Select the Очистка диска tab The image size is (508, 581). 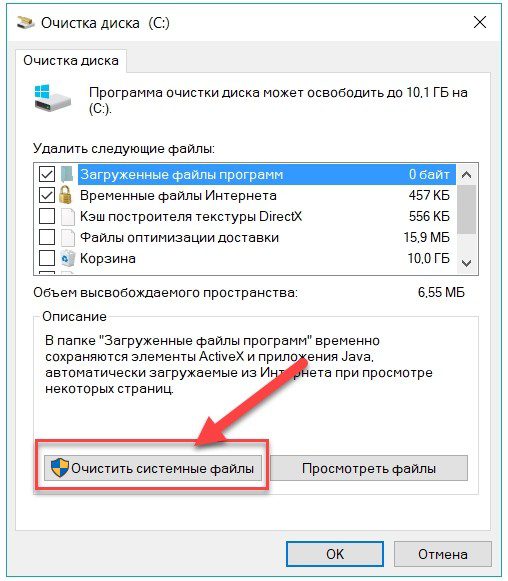pos(71,61)
